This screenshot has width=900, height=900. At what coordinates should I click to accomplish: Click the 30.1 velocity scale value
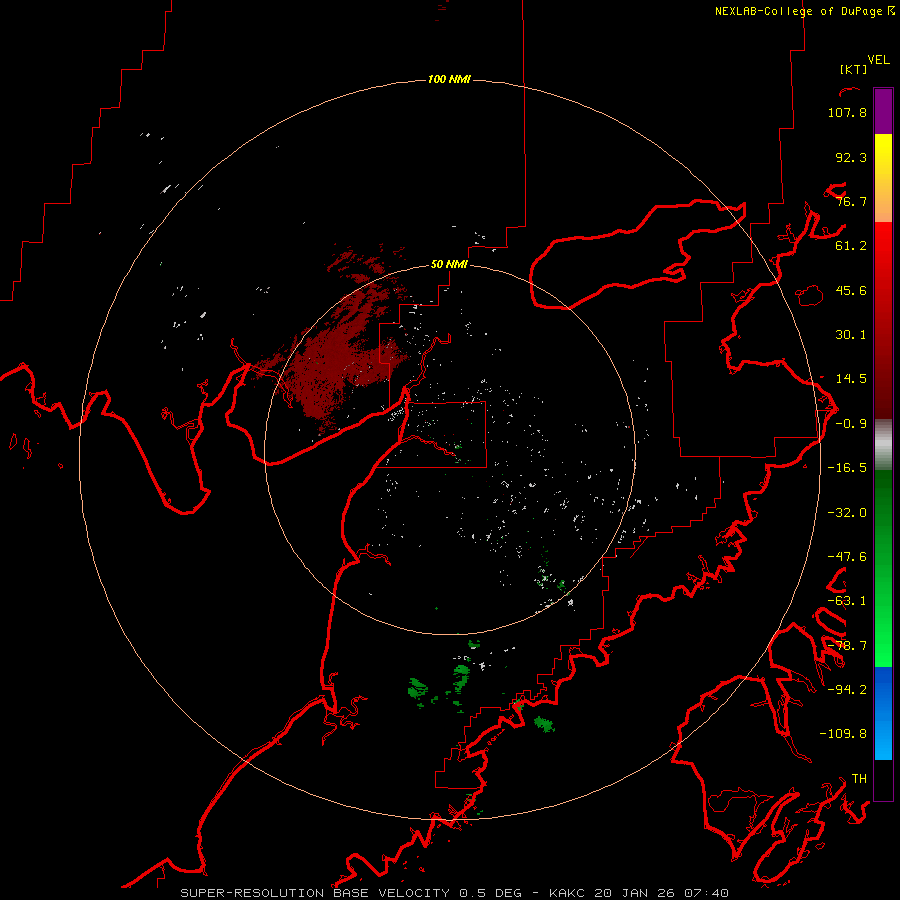(851, 335)
